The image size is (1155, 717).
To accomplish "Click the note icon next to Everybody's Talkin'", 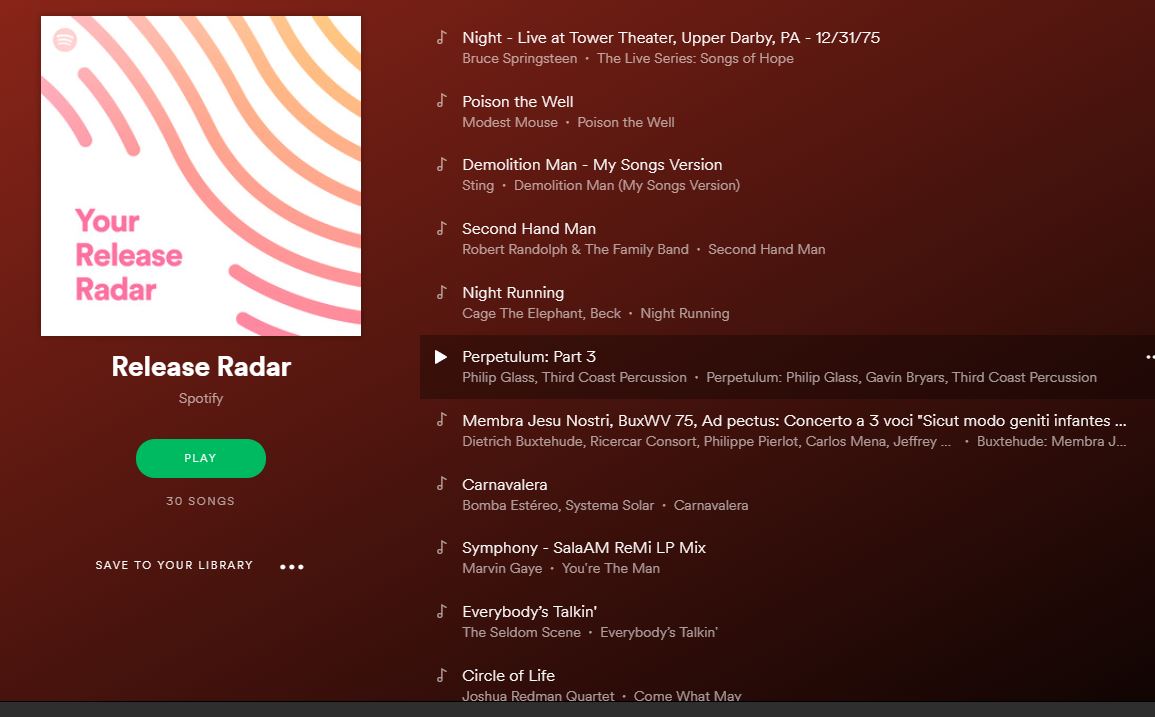I will [x=441, y=612].
